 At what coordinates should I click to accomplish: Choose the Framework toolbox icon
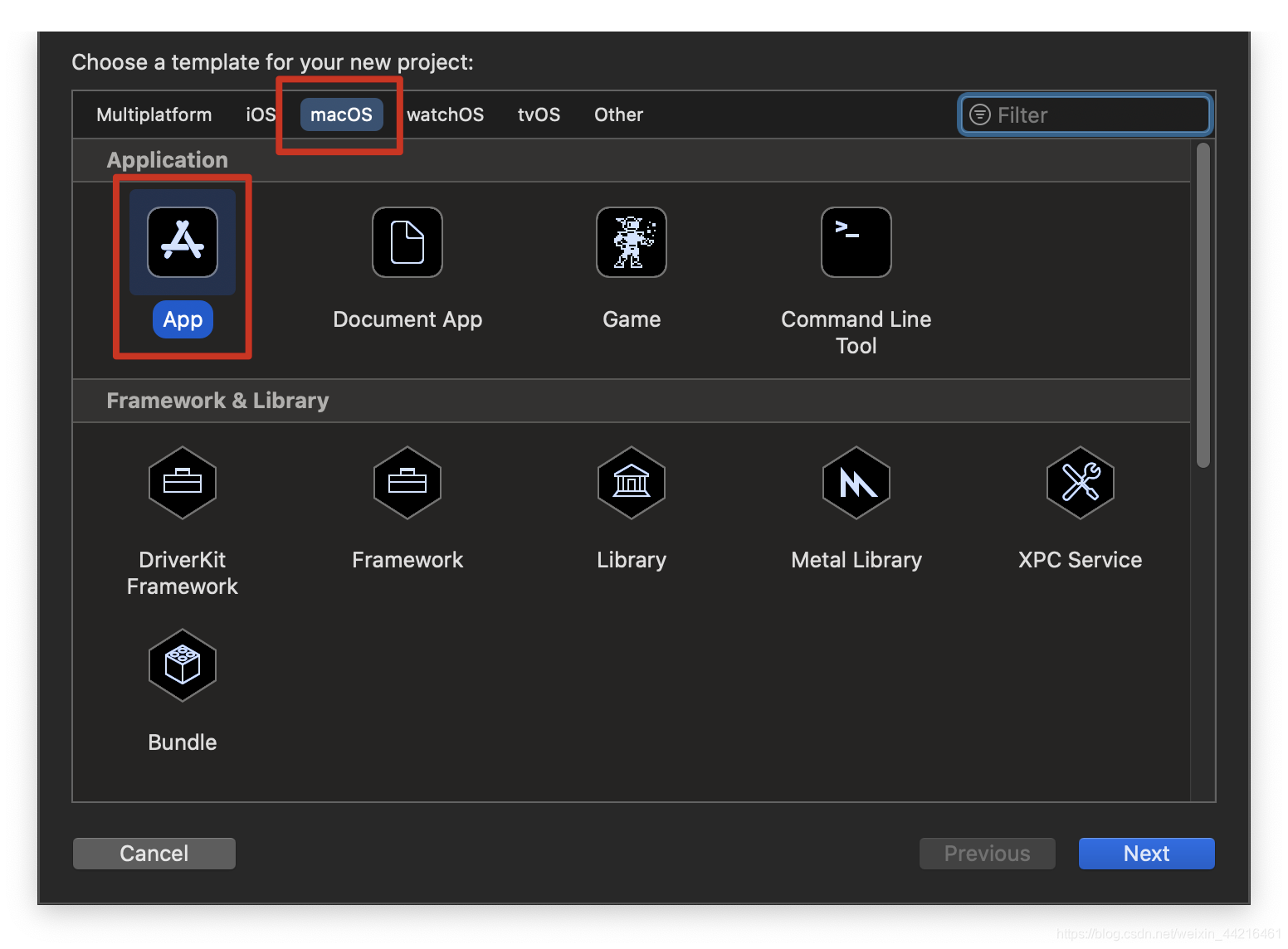coord(407,483)
